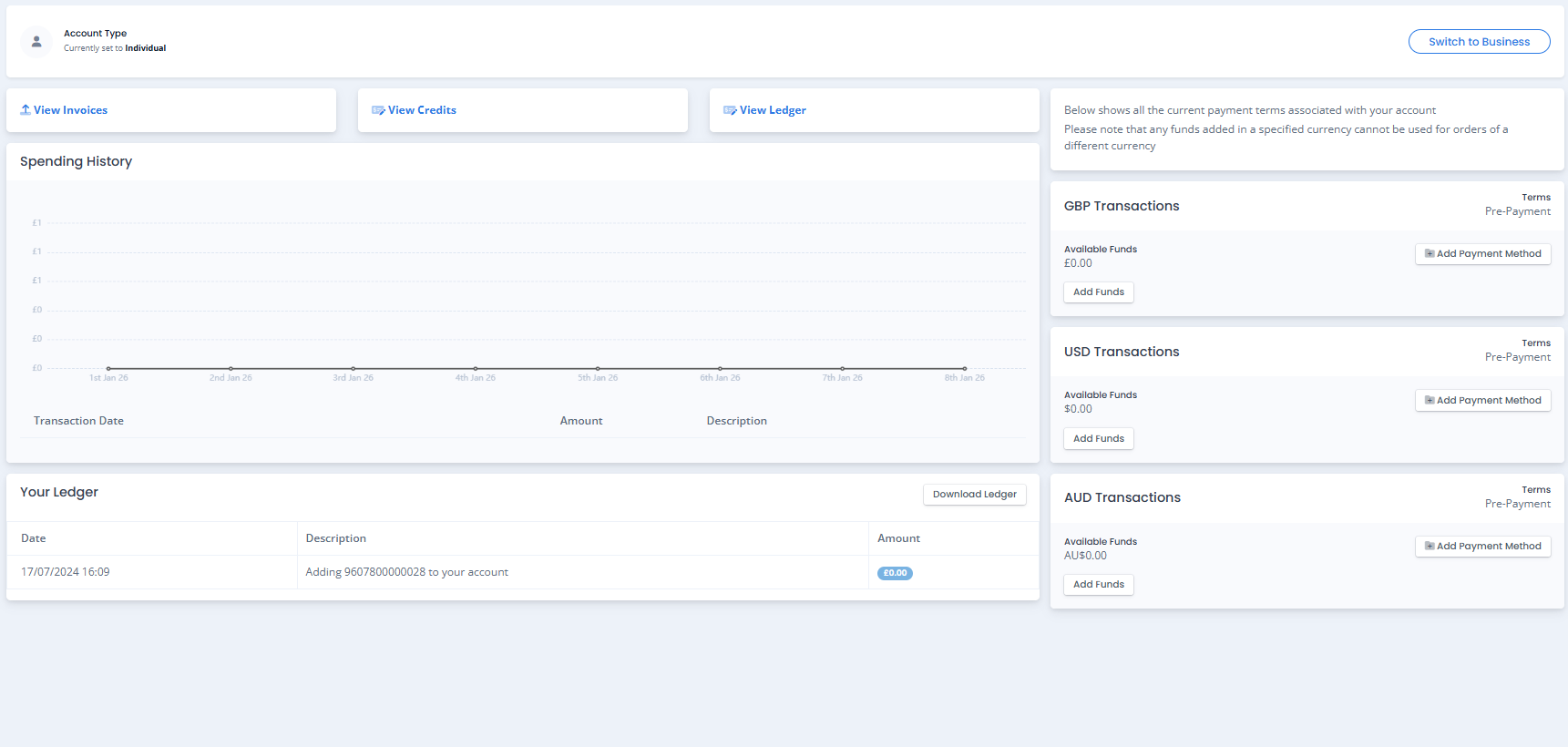Add funds to USD Transactions
Screen dimensions: 1568x747
[1098, 439]
